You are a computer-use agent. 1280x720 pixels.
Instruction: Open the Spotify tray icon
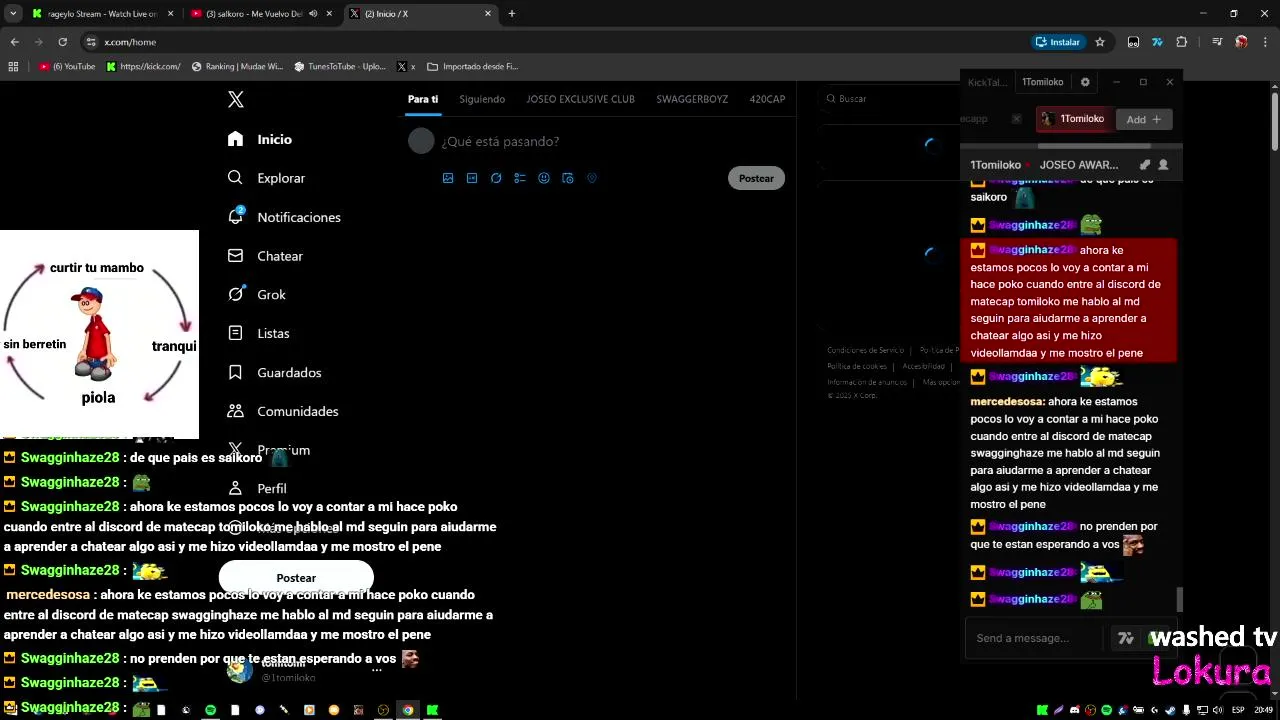[x=1106, y=710]
